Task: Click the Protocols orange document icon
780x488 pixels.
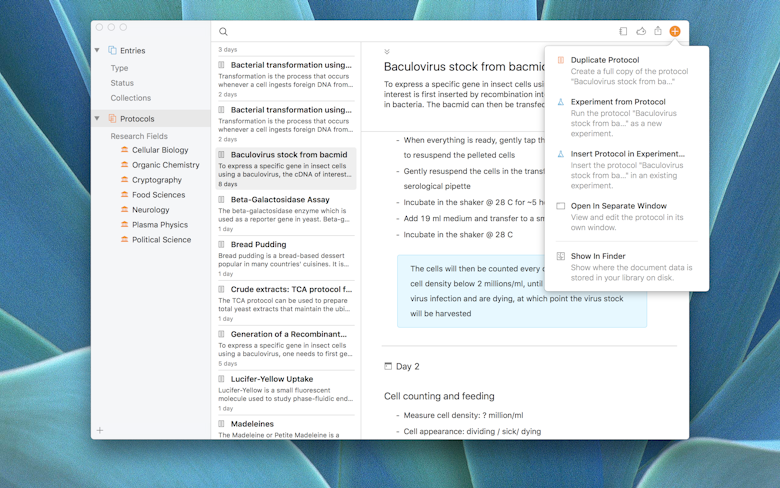Action: [112, 118]
